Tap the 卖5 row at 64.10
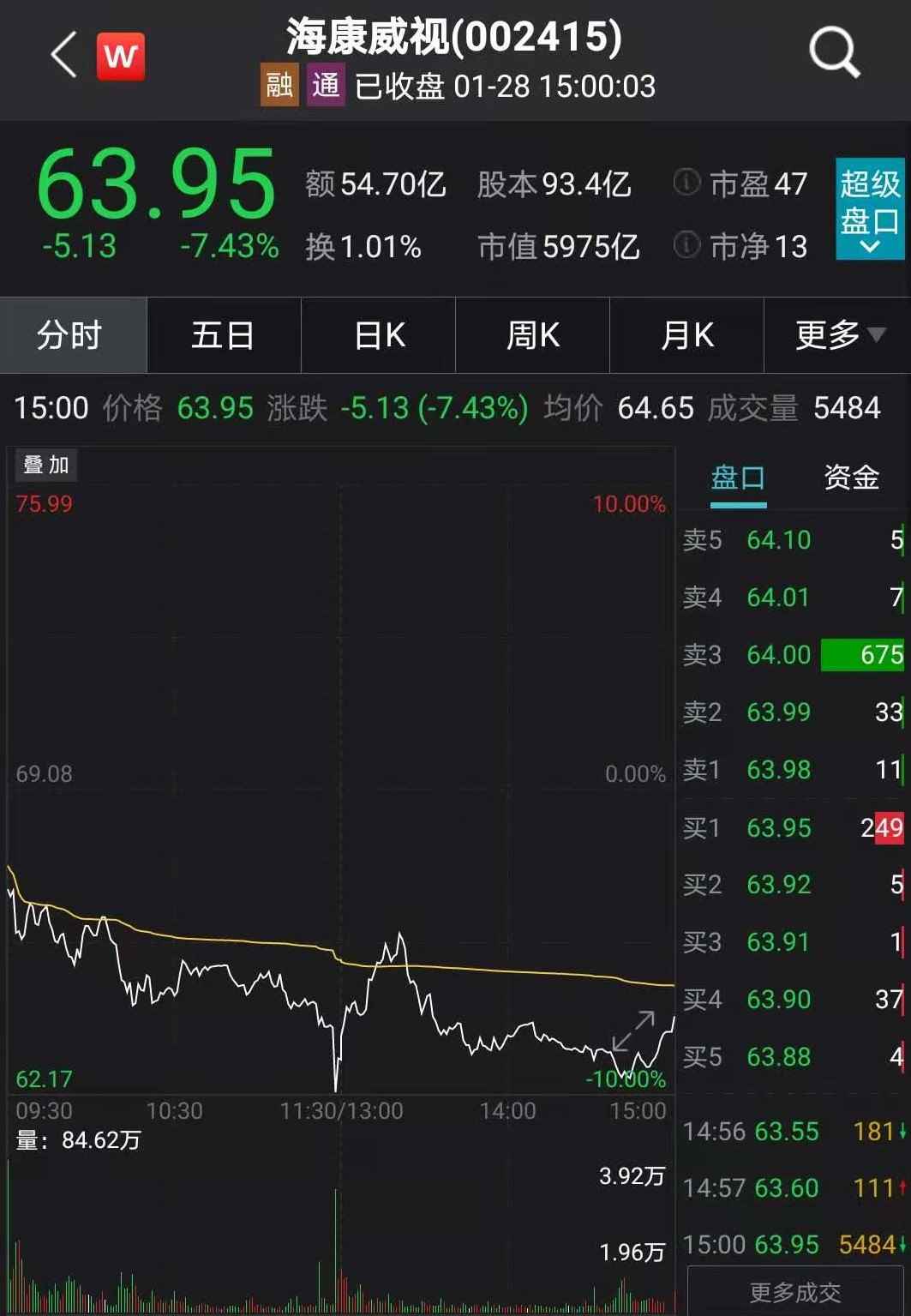The height and width of the screenshot is (1316, 911). coord(793,540)
